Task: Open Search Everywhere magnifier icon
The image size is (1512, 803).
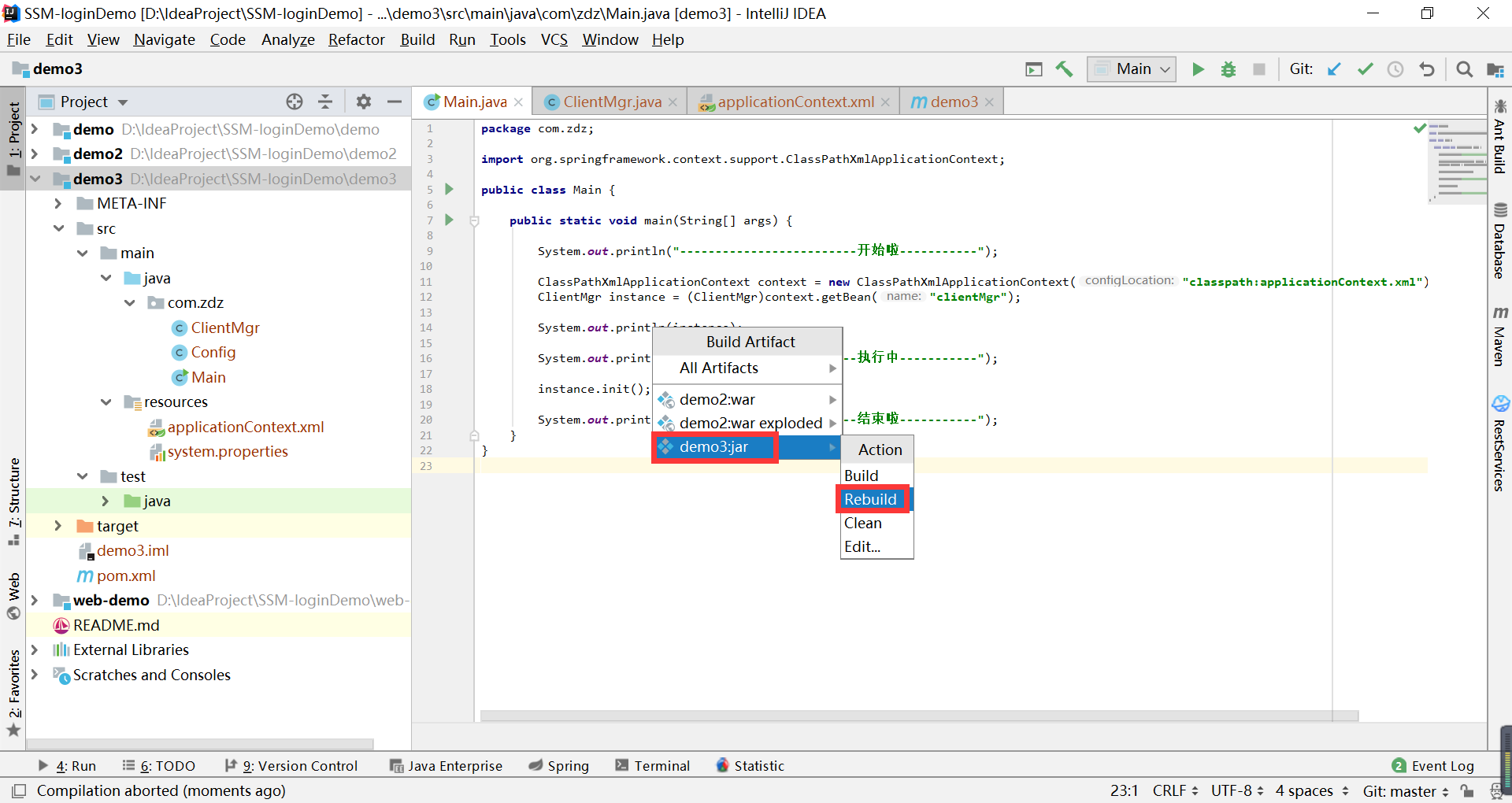Action: click(x=1464, y=69)
